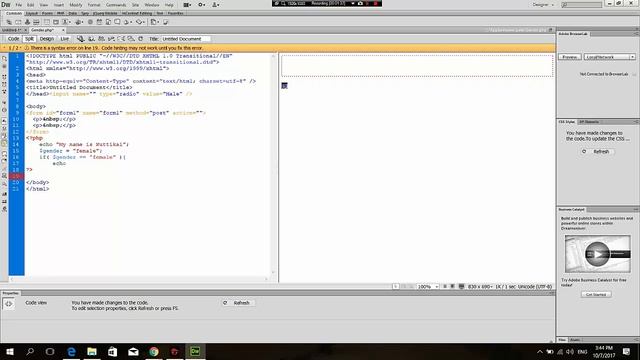This screenshot has height=360, width=640.
Task: Open Microsoft Edge from the taskbar
Action: coord(71,351)
